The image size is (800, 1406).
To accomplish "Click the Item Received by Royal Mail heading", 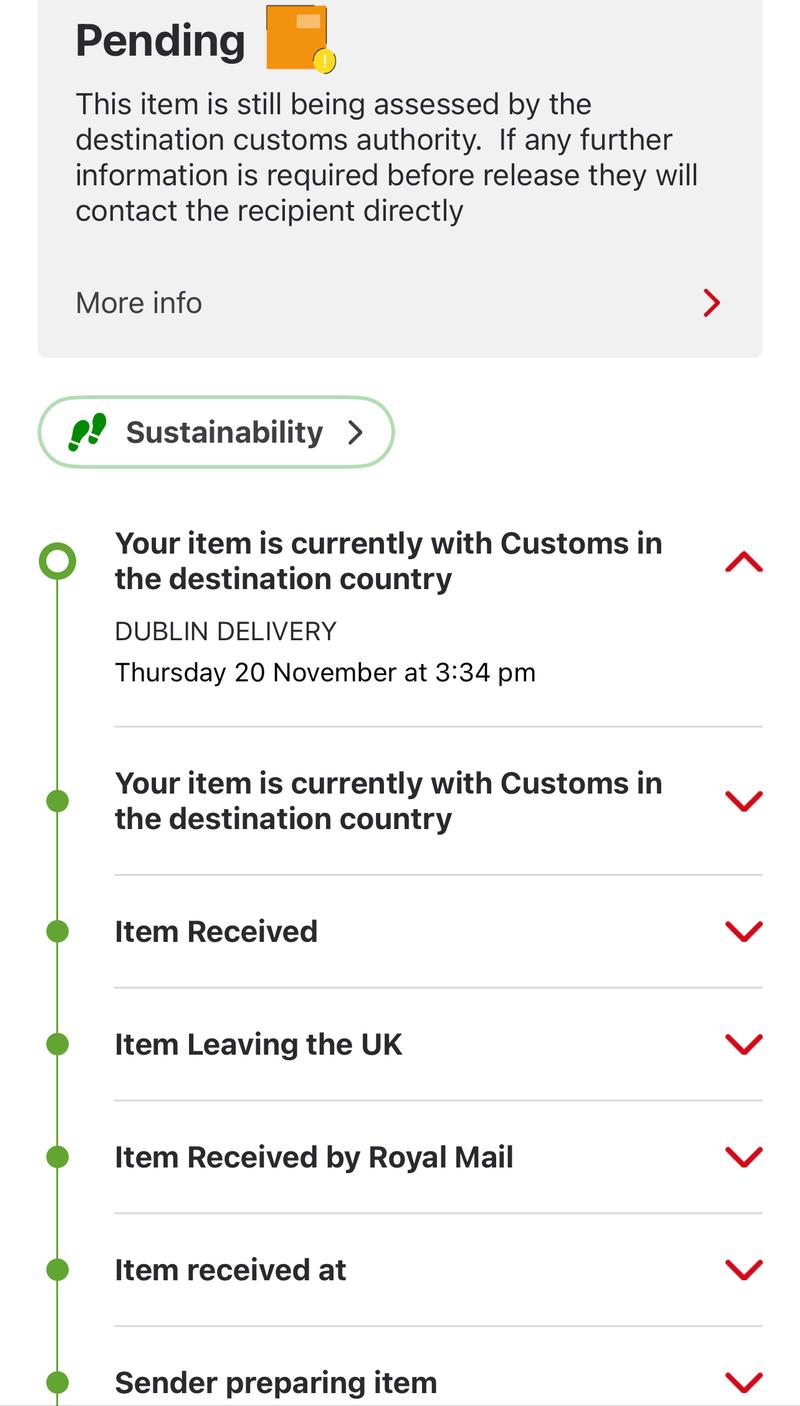I will coord(314,1157).
